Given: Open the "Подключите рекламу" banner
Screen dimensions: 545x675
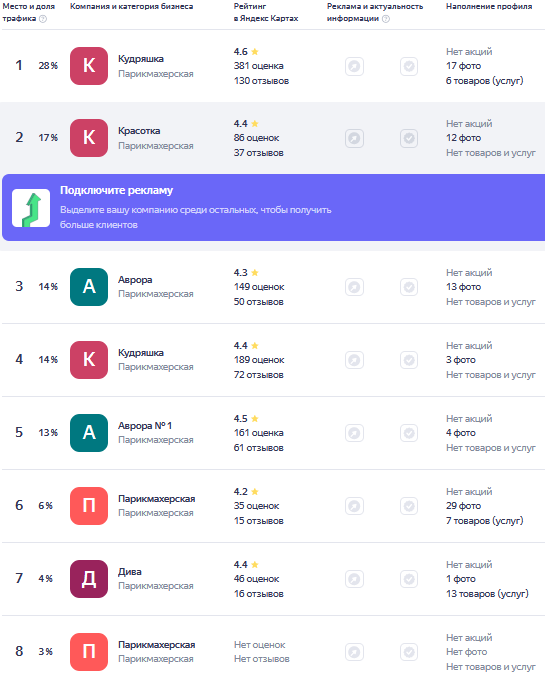Looking at the screenshot, I should [273, 207].
